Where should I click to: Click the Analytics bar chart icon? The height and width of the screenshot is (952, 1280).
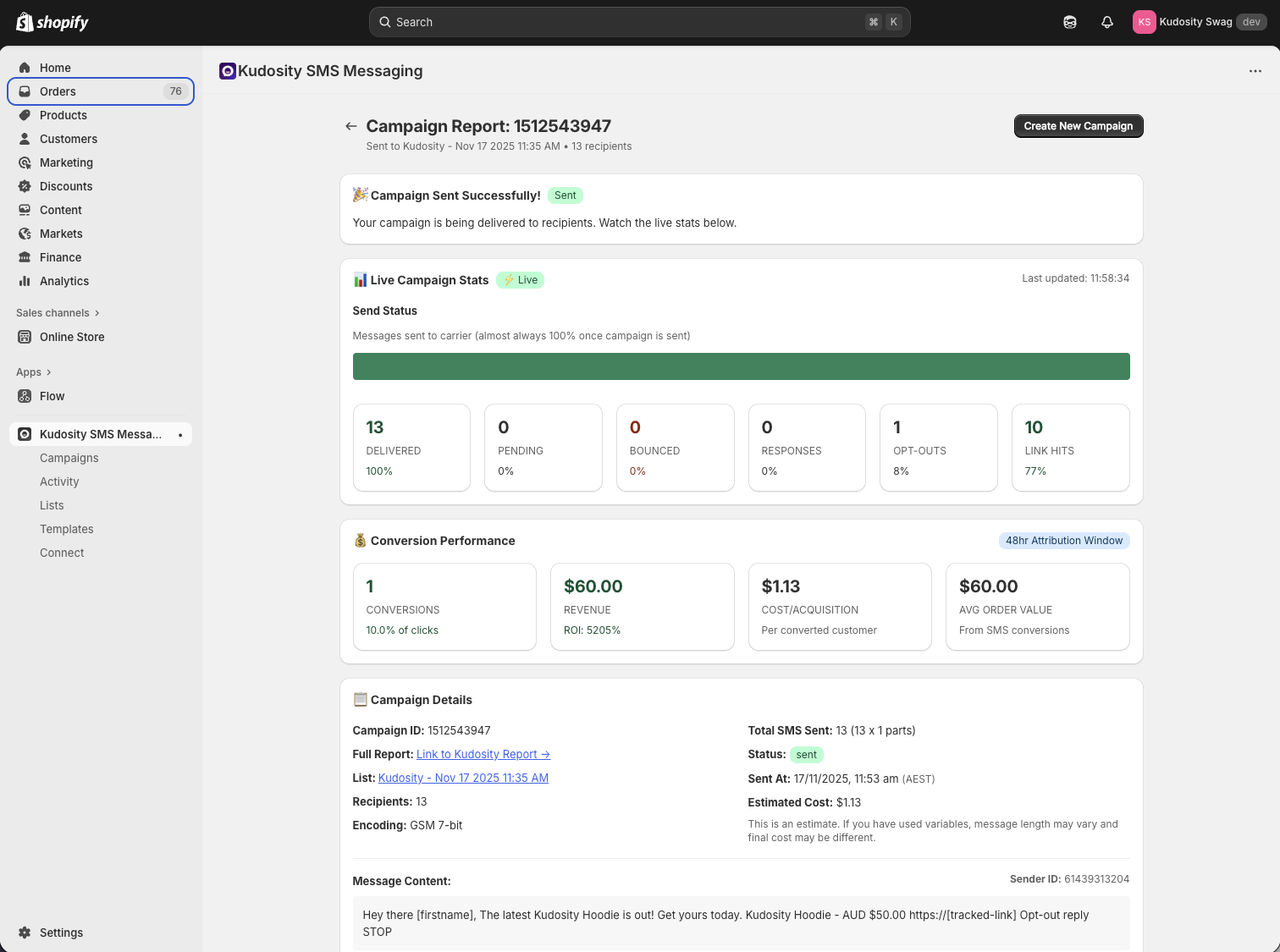pos(25,281)
